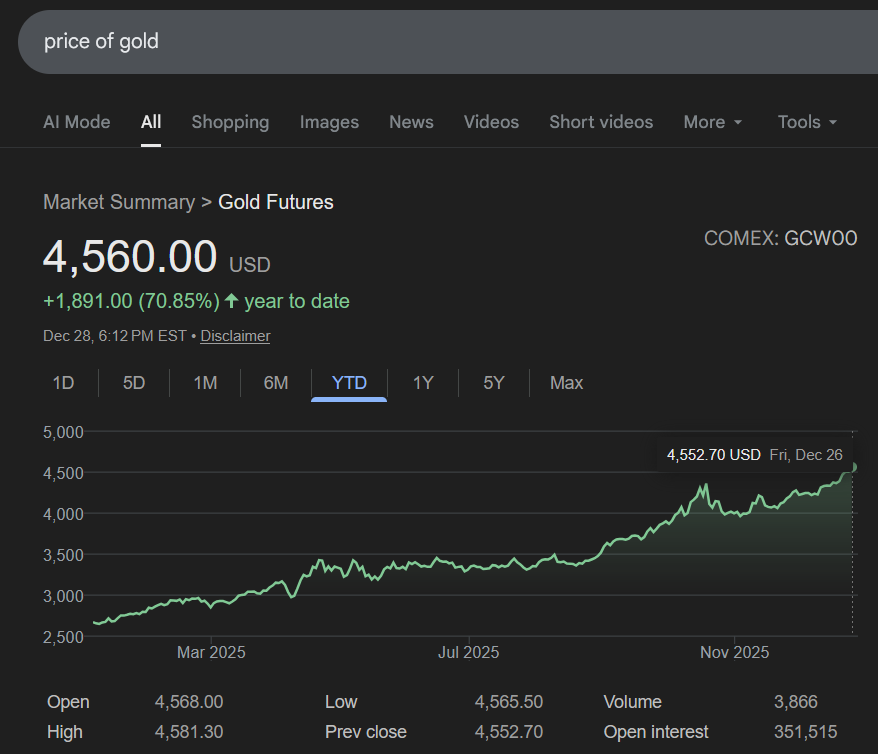Click the Prev close value 4,552.70
This screenshot has height=754, width=878.
509,732
